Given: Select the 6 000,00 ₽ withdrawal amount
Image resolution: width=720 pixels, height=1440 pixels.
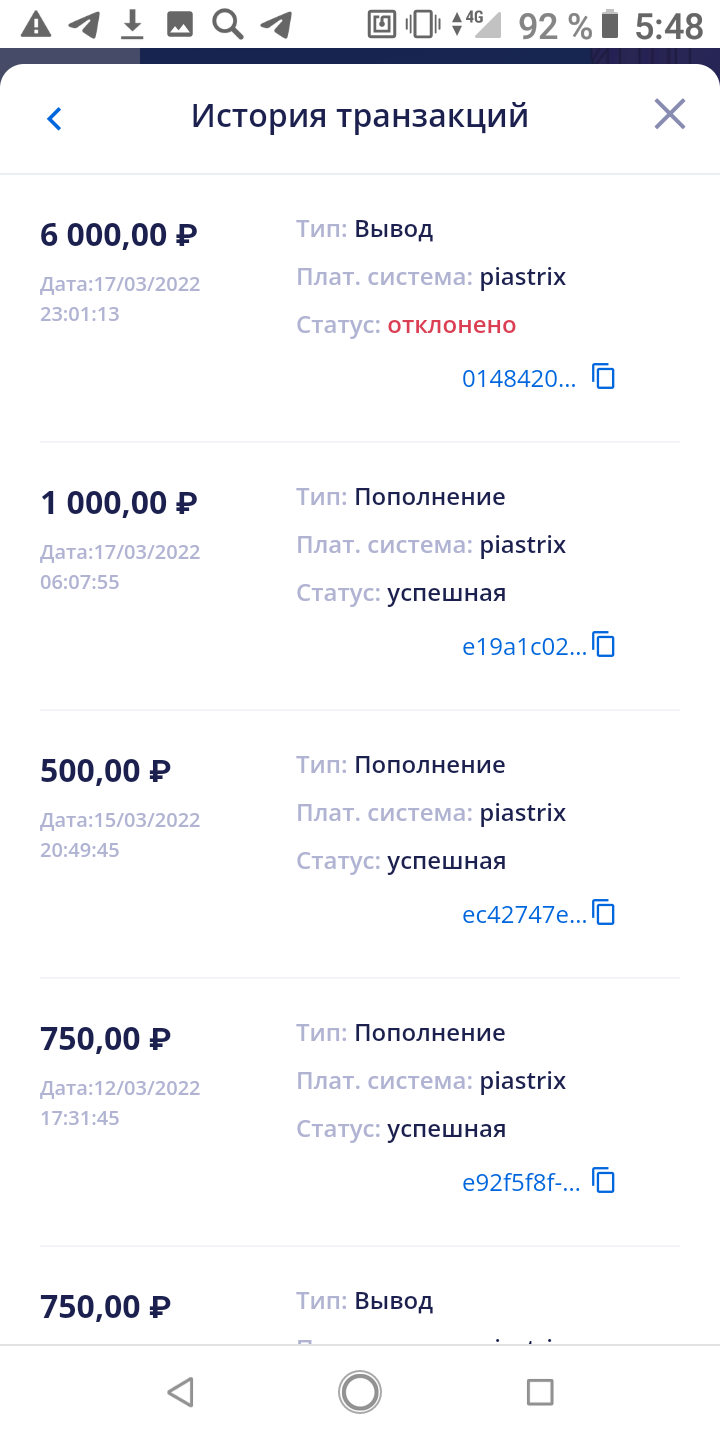Looking at the screenshot, I should [x=119, y=235].
